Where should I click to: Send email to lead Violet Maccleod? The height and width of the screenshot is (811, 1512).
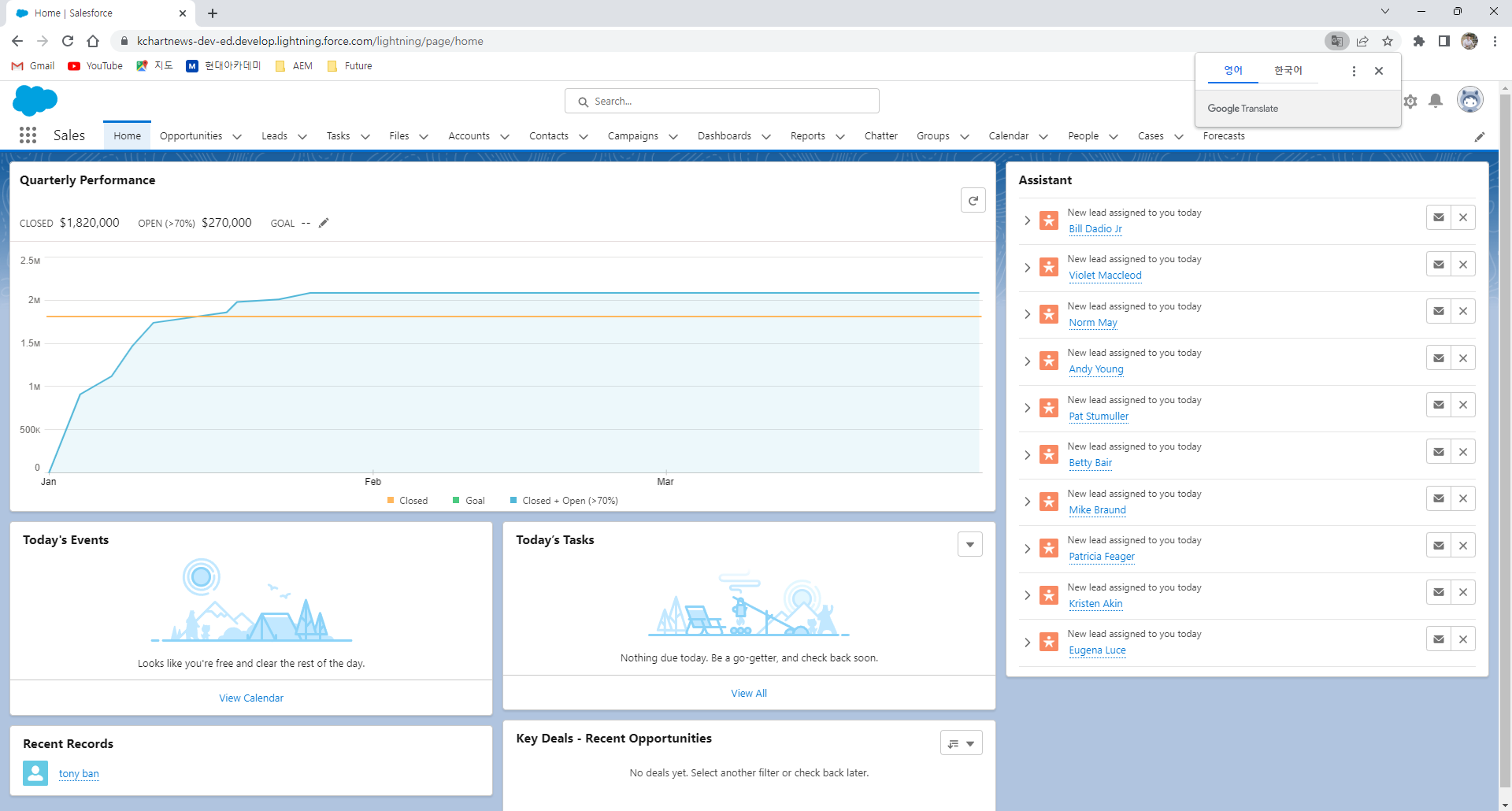[1439, 265]
